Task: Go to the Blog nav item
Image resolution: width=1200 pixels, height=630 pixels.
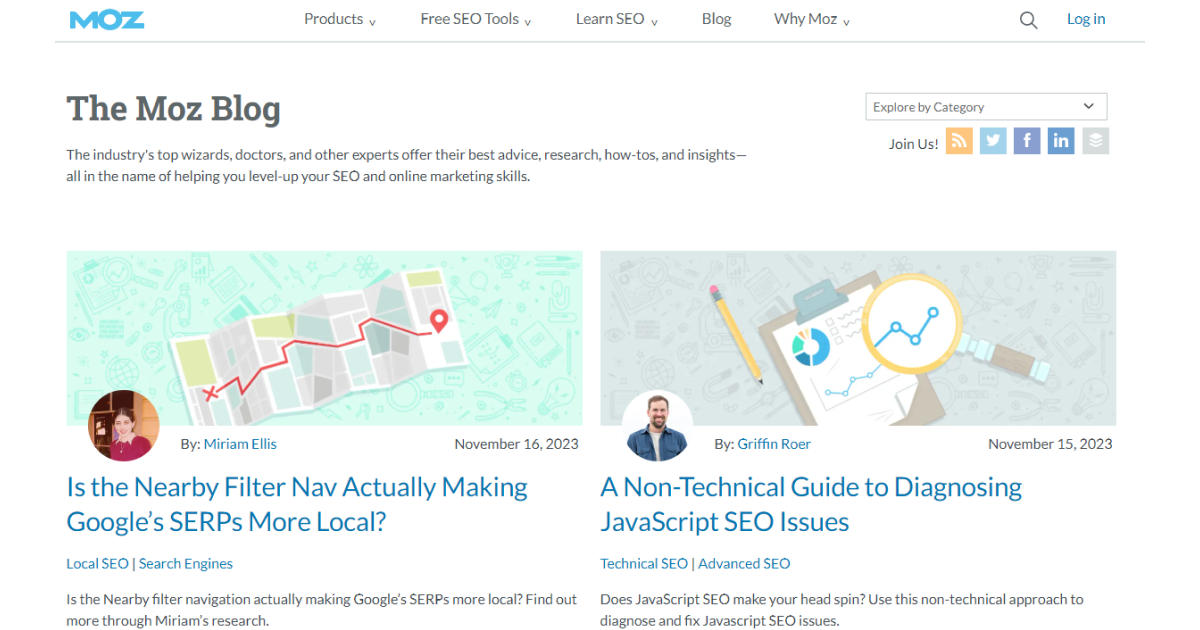Action: pos(716,19)
